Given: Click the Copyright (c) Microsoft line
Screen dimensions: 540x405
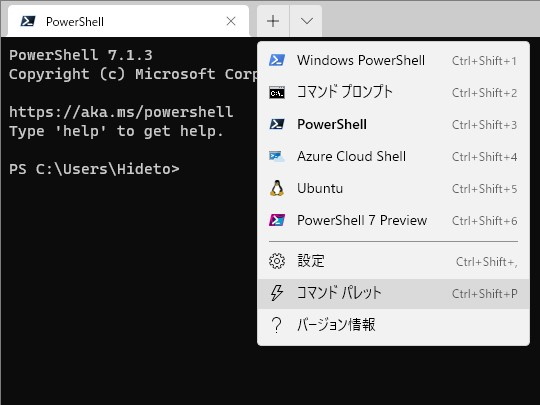Looking at the screenshot, I should coord(133,74).
